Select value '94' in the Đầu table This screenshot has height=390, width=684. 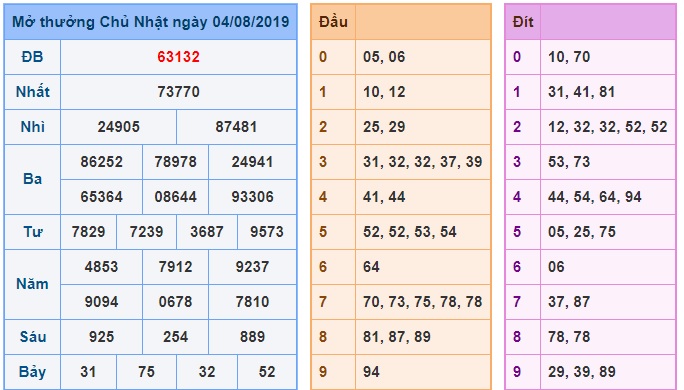coord(371,372)
